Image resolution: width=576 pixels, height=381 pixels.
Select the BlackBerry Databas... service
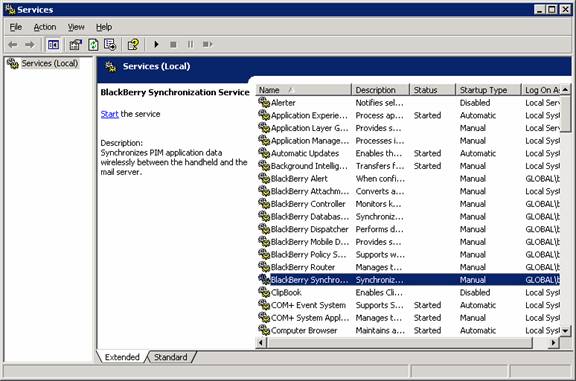(x=408, y=216)
